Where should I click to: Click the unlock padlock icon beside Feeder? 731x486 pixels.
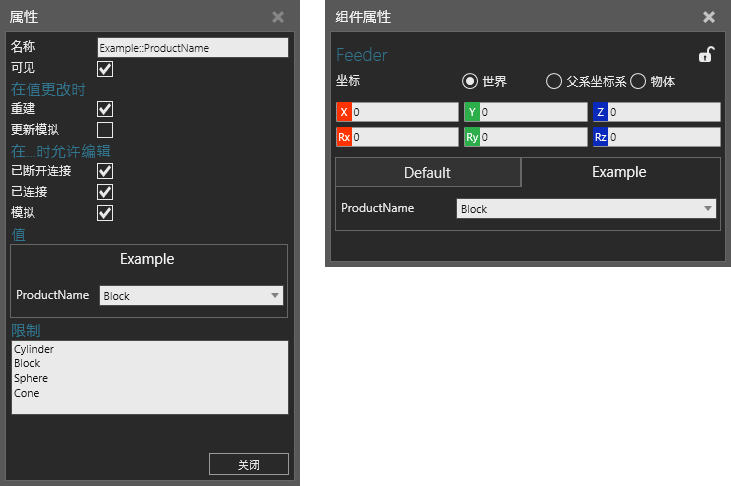(705, 55)
